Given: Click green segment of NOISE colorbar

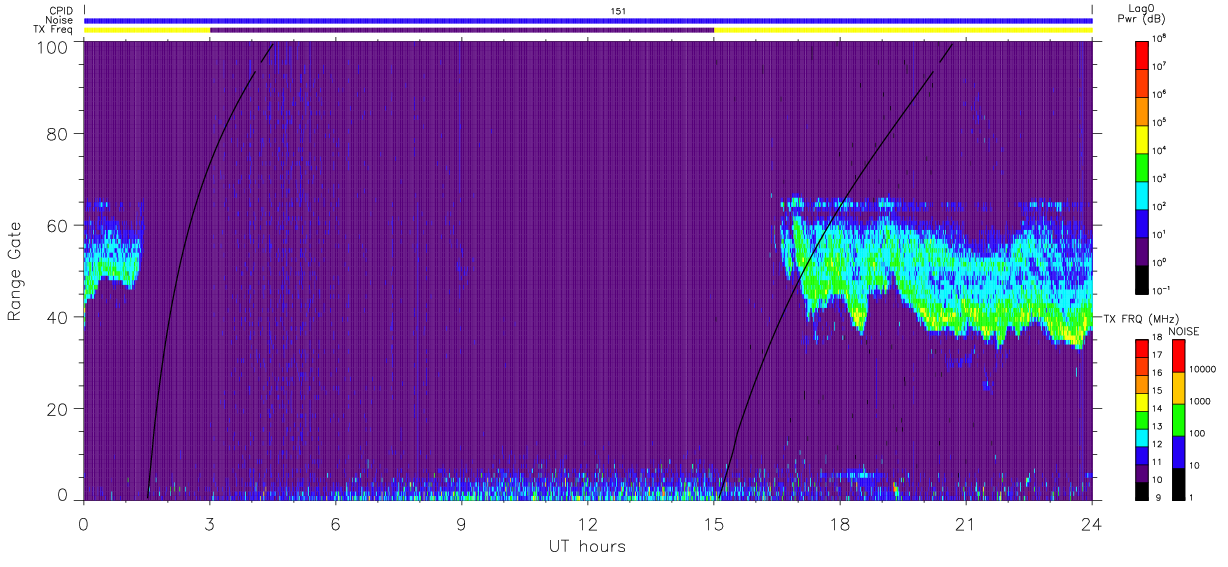Looking at the screenshot, I should 1178,419.
